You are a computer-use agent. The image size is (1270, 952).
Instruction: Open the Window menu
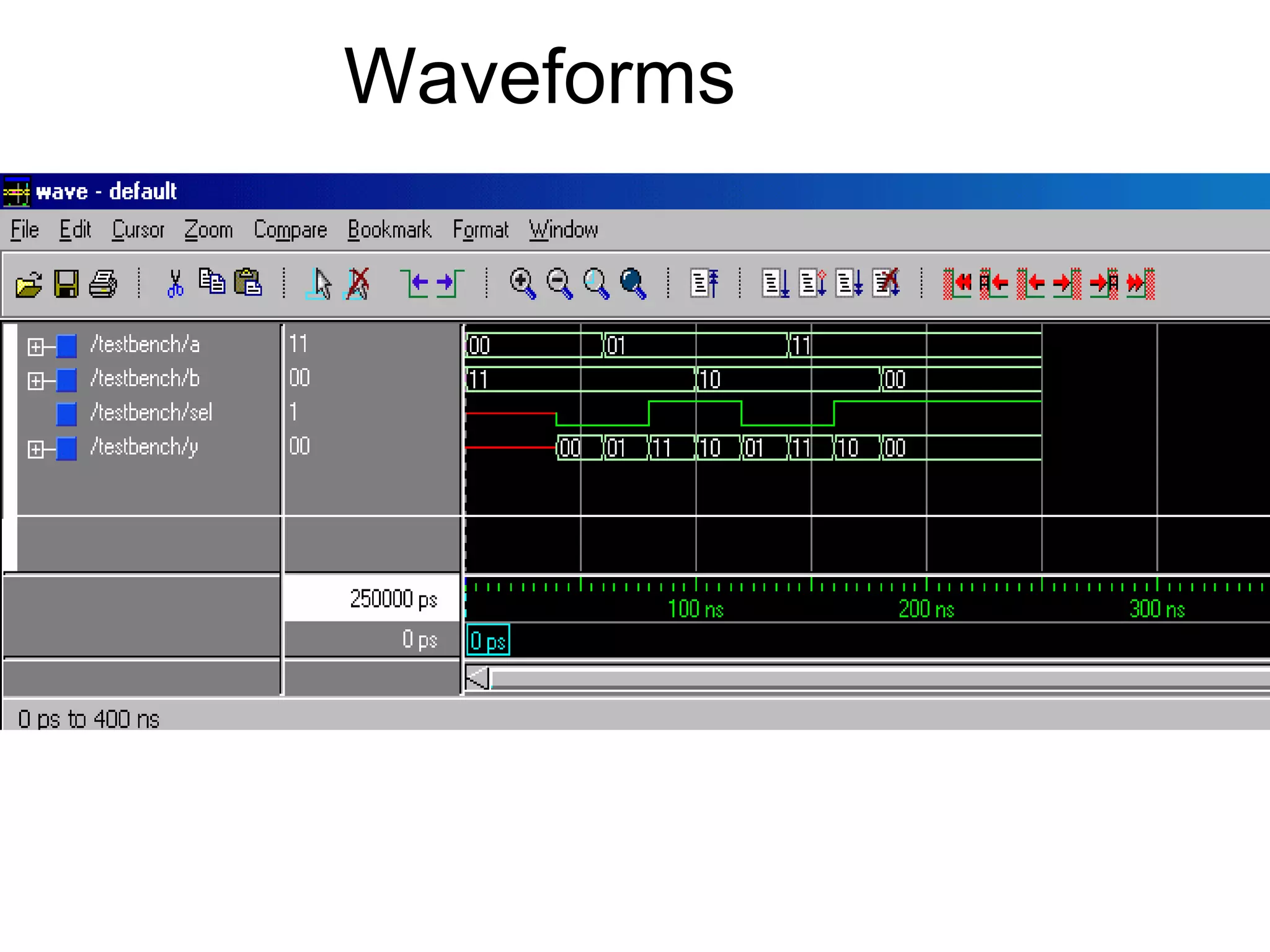[x=564, y=230]
